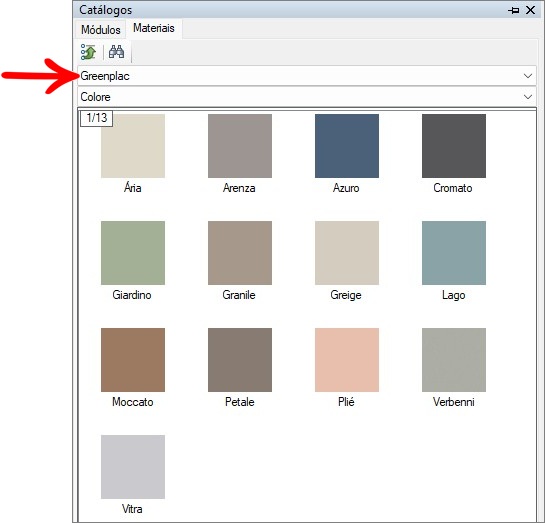Choose the Moccato brown swatch

133,360
